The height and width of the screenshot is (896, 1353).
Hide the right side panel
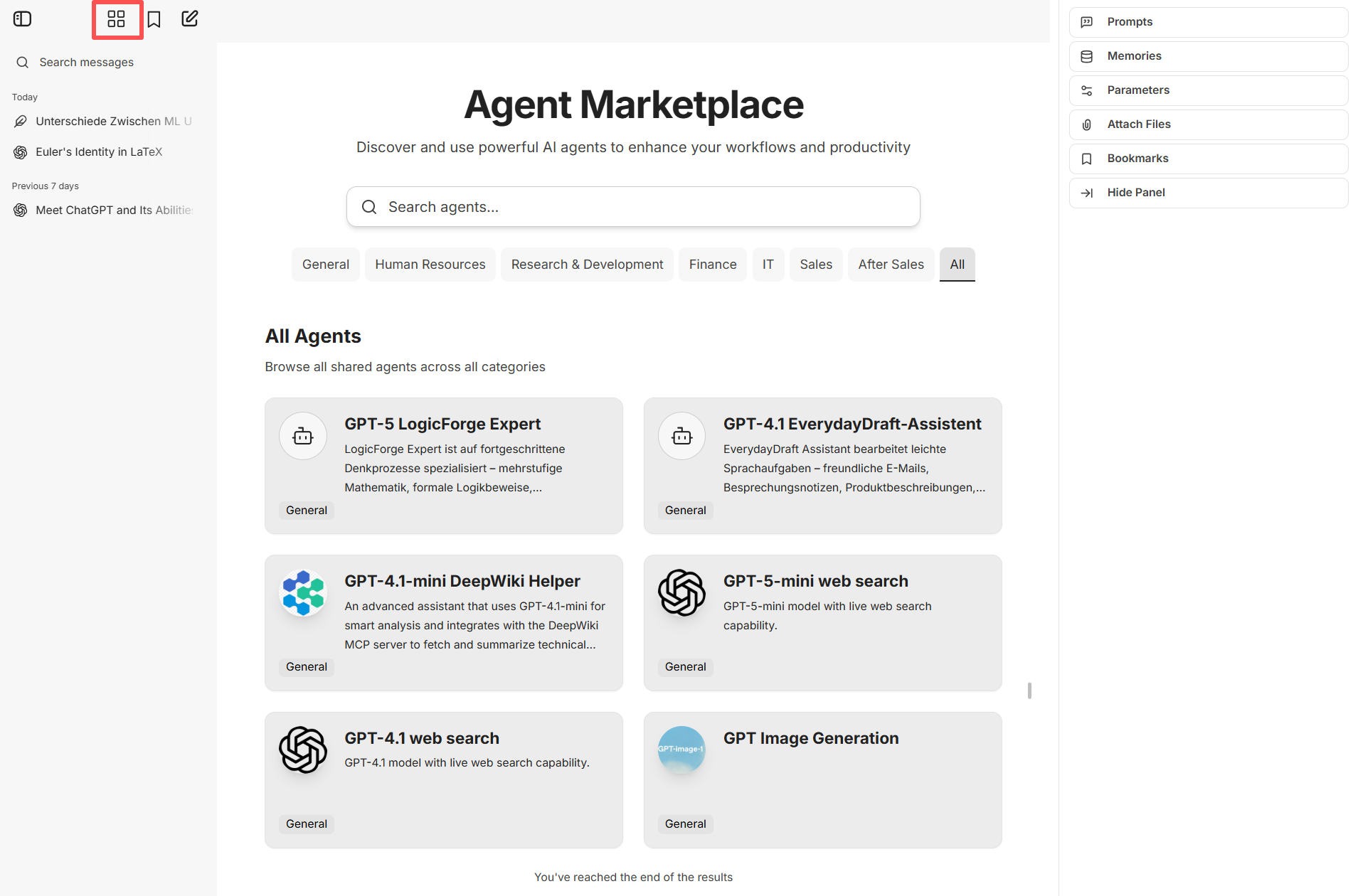click(x=1208, y=193)
